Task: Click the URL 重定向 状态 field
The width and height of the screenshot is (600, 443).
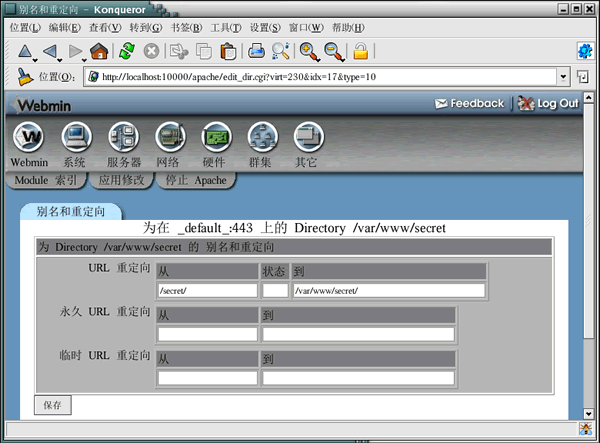Action: click(276, 290)
